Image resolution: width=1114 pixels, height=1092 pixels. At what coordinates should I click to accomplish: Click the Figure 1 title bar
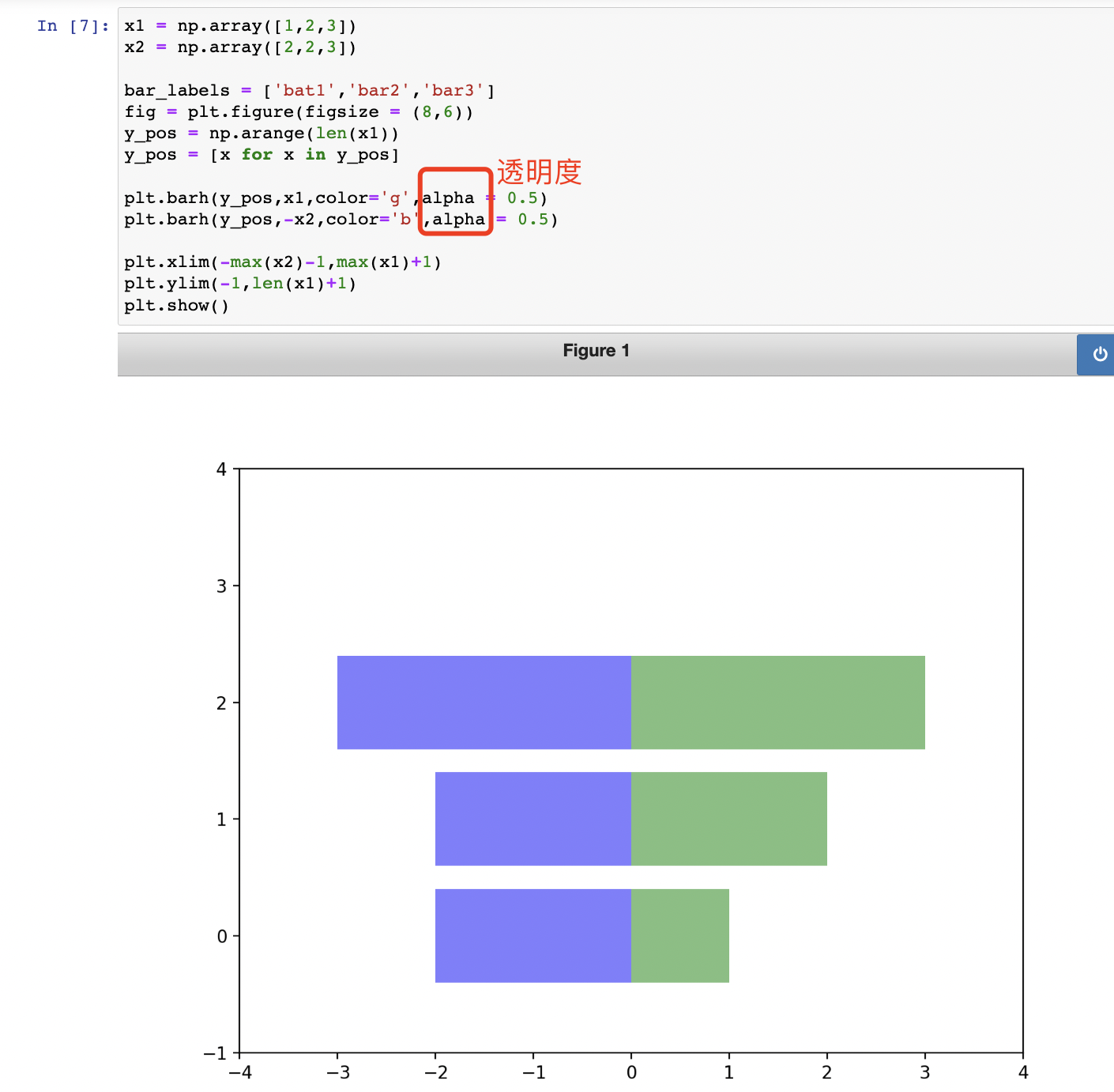[597, 350]
